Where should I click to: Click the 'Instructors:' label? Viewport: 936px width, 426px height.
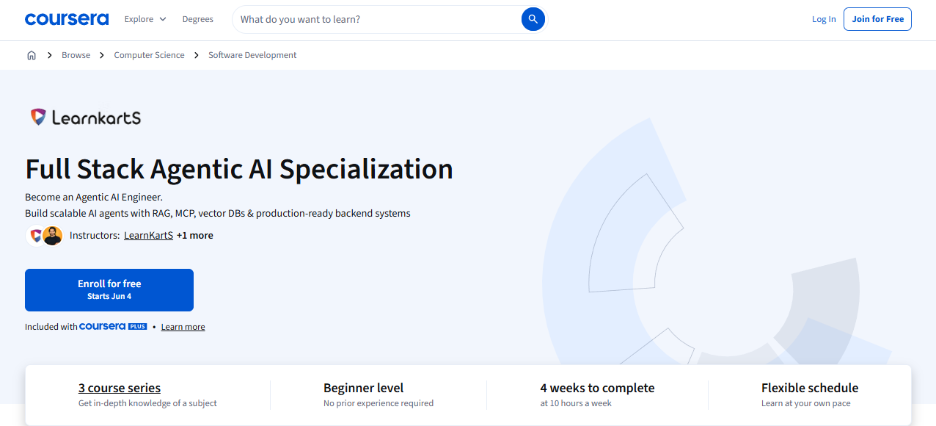pyautogui.click(x=95, y=236)
